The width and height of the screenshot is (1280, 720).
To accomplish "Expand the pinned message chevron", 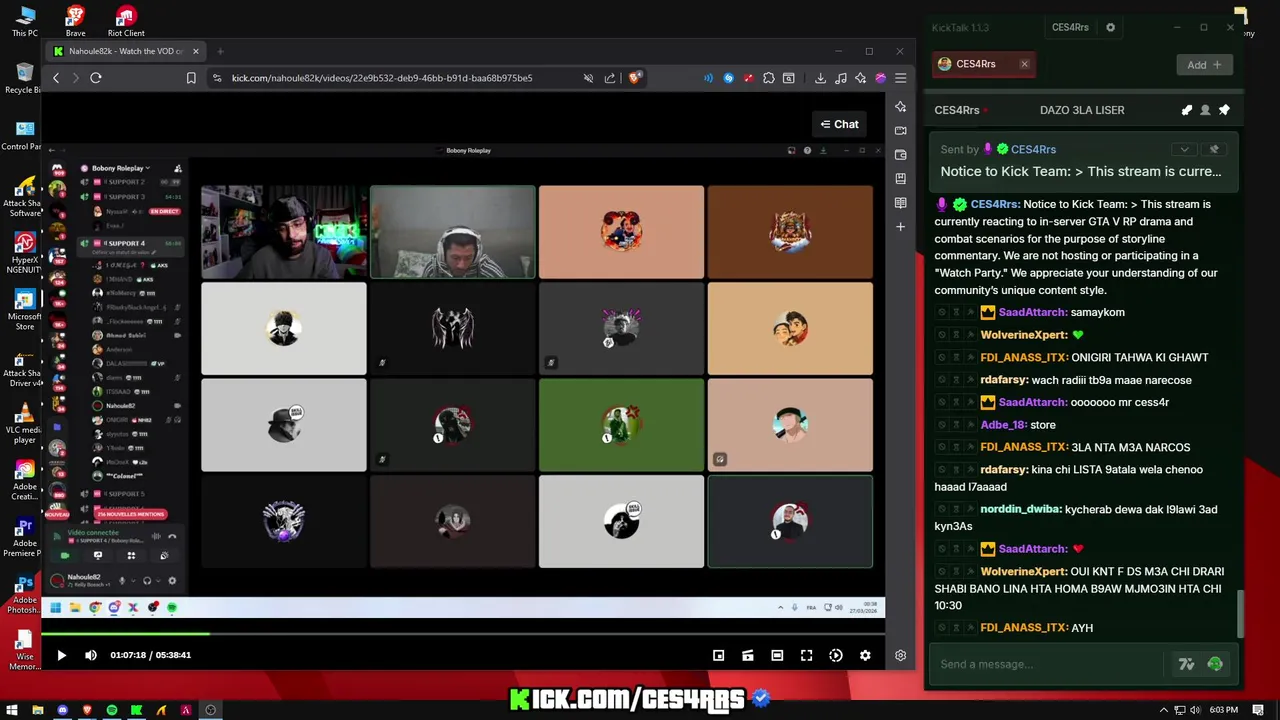I will pos(1185,149).
